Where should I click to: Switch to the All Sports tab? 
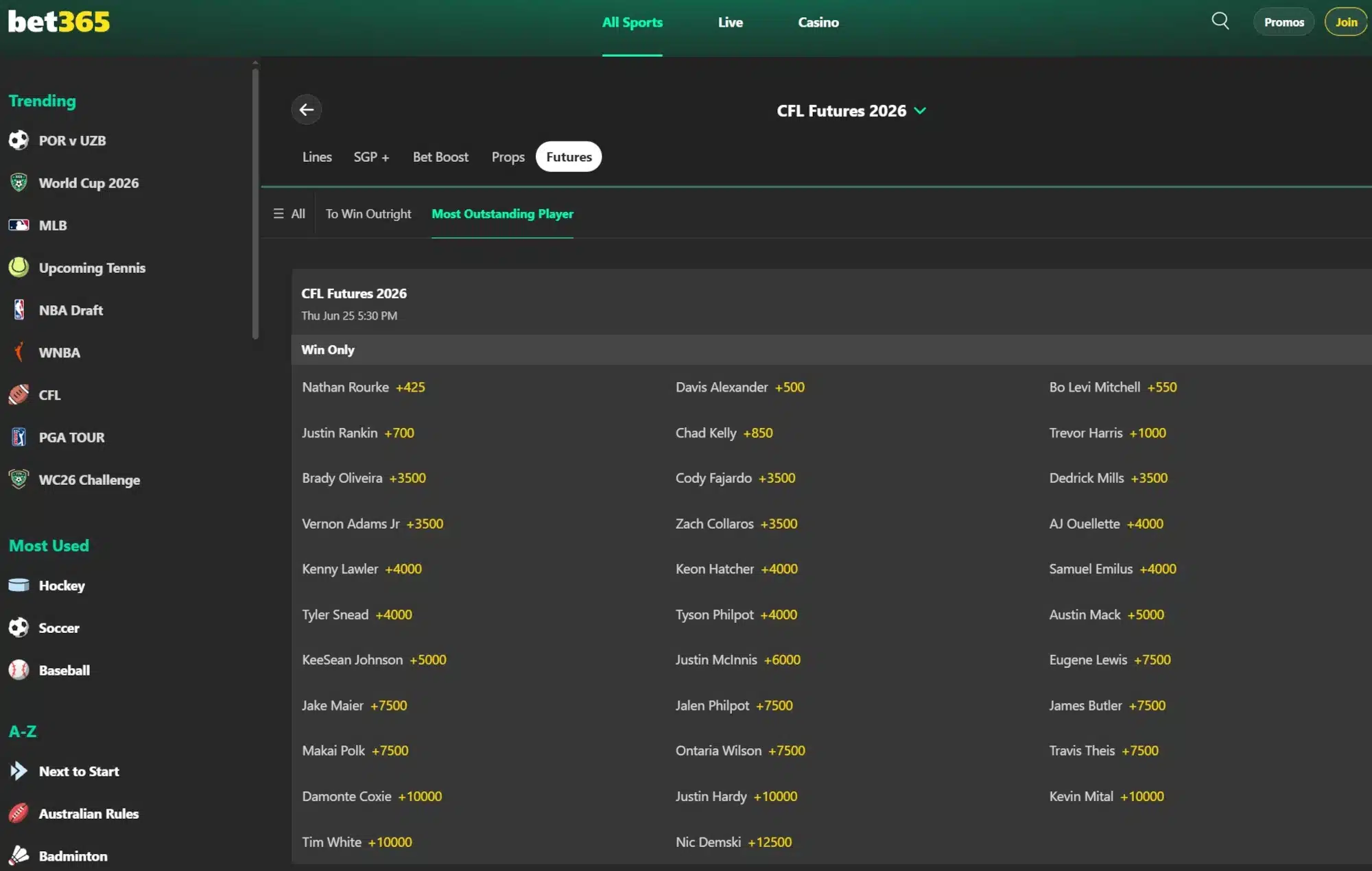[632, 23]
